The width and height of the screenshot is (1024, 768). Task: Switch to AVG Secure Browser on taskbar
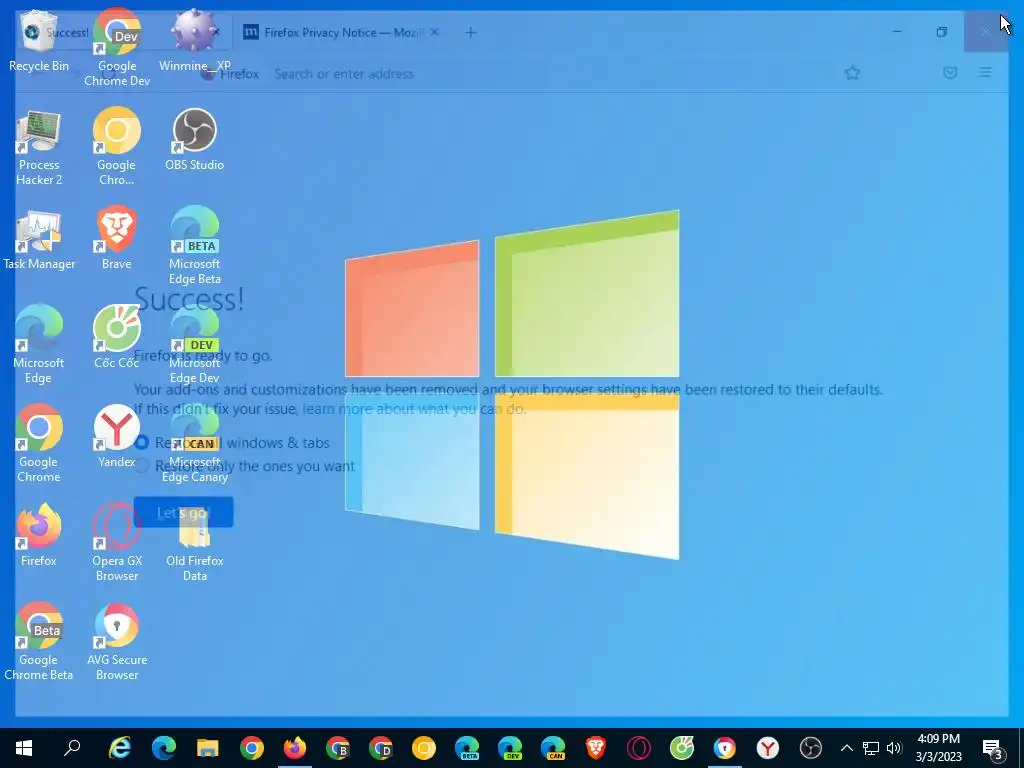[x=725, y=748]
